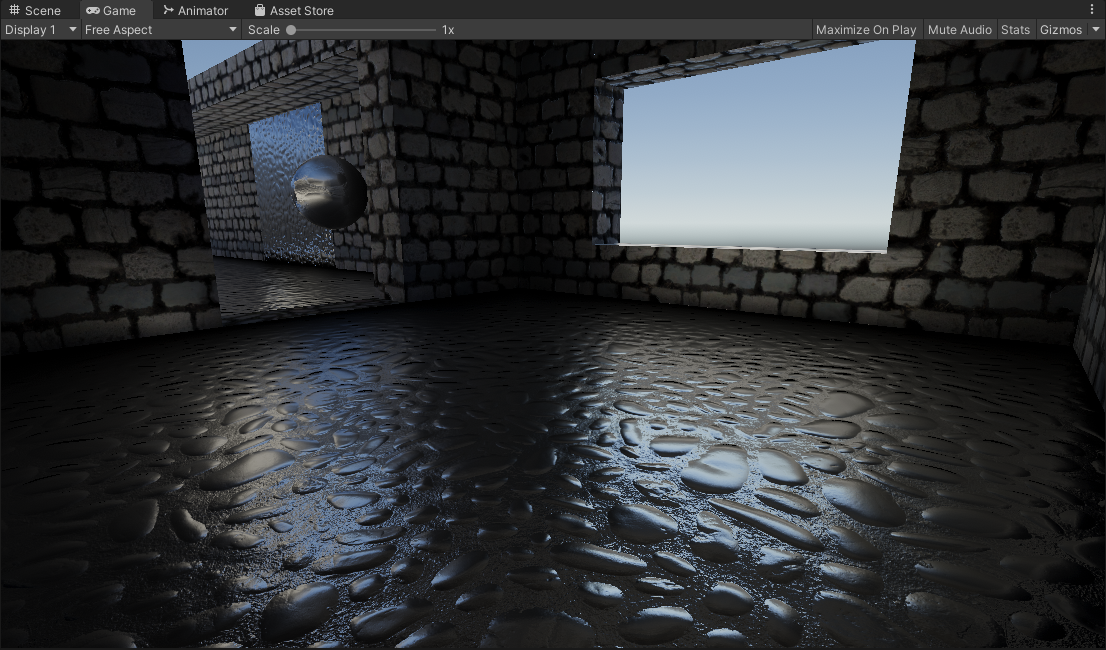Toggle Maximize On Play
The width and height of the screenshot is (1106, 650).
point(865,29)
